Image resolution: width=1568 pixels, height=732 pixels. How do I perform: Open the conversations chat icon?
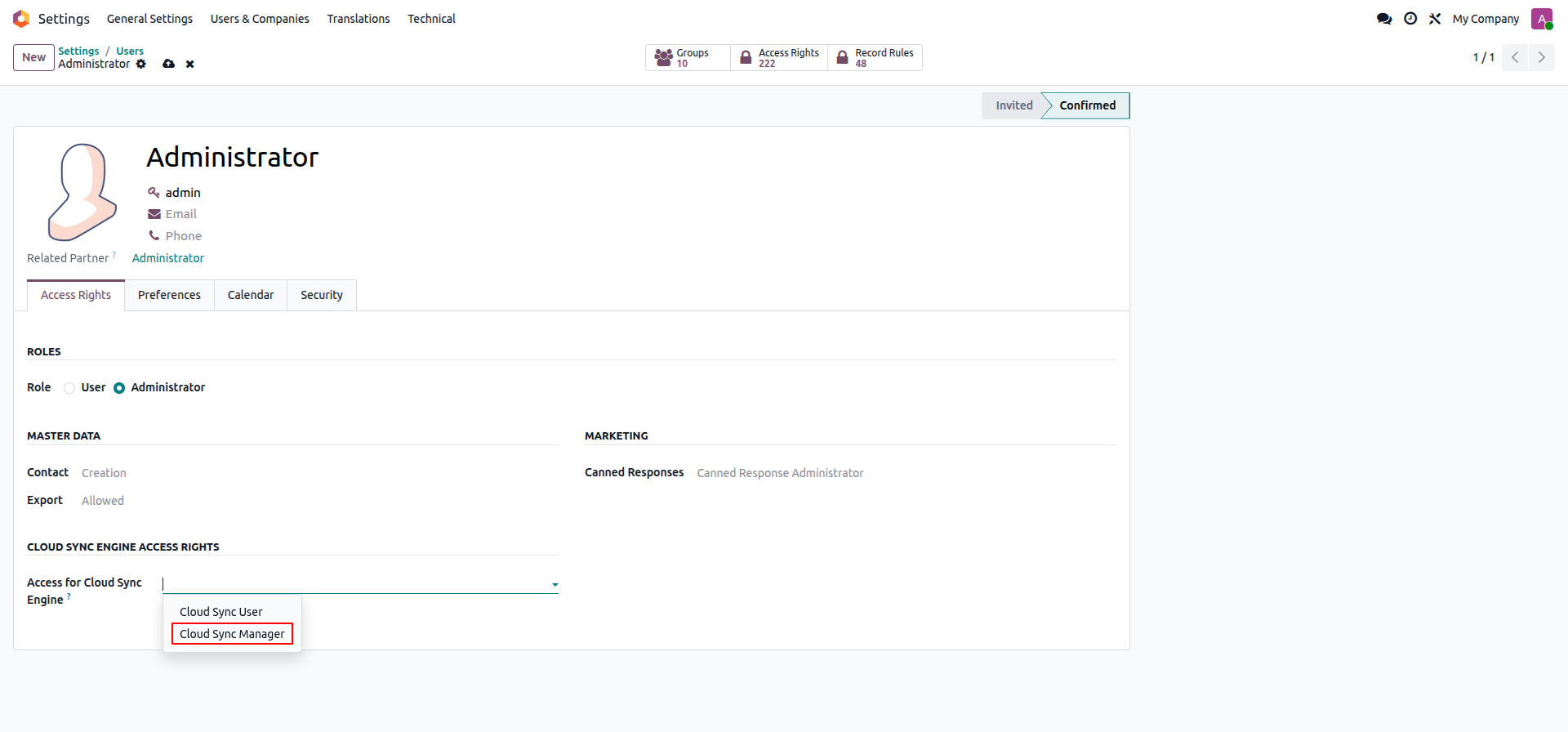(x=1384, y=19)
